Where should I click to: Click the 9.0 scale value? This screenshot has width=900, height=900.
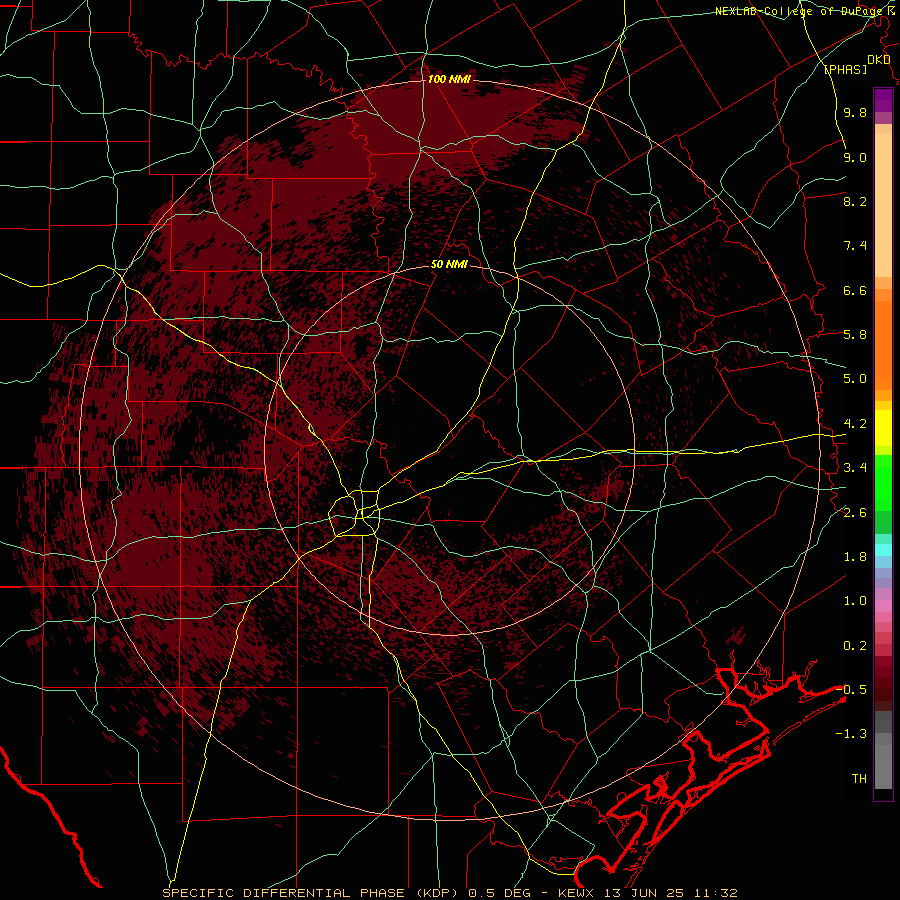855,157
